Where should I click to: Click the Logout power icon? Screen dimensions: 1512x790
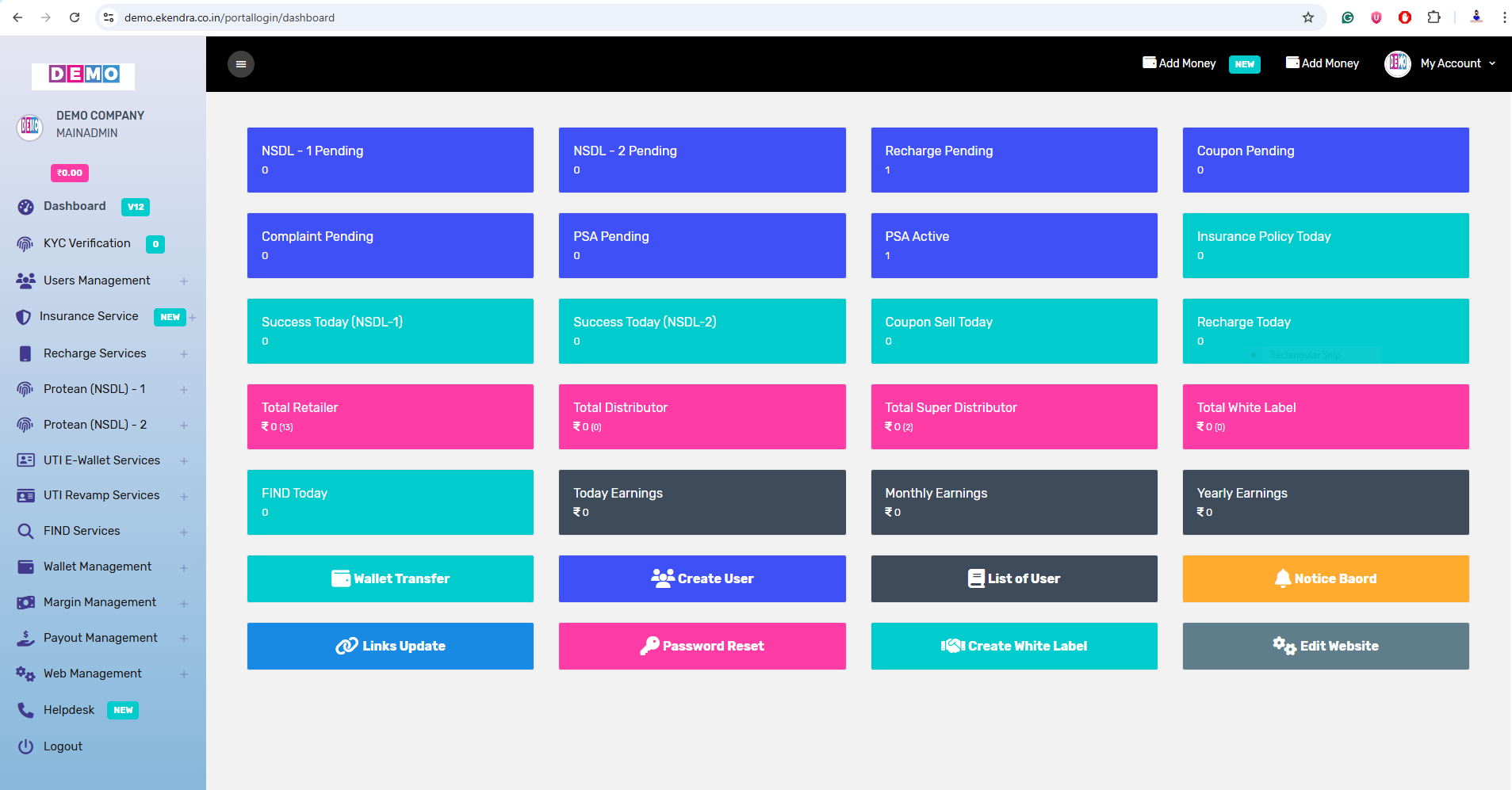25,746
